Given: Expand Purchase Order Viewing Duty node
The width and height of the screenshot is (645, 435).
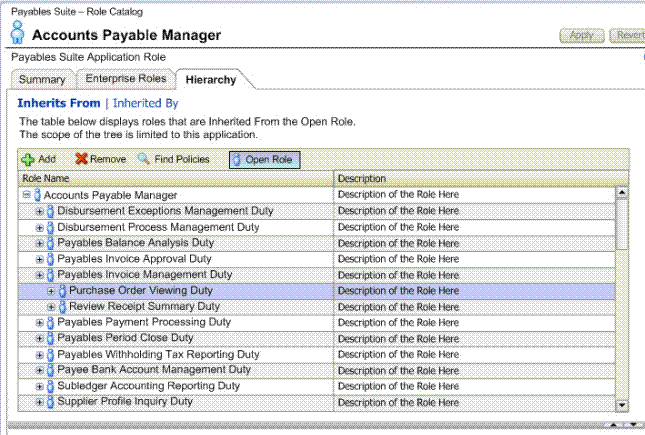Looking at the screenshot, I should pos(51,291).
